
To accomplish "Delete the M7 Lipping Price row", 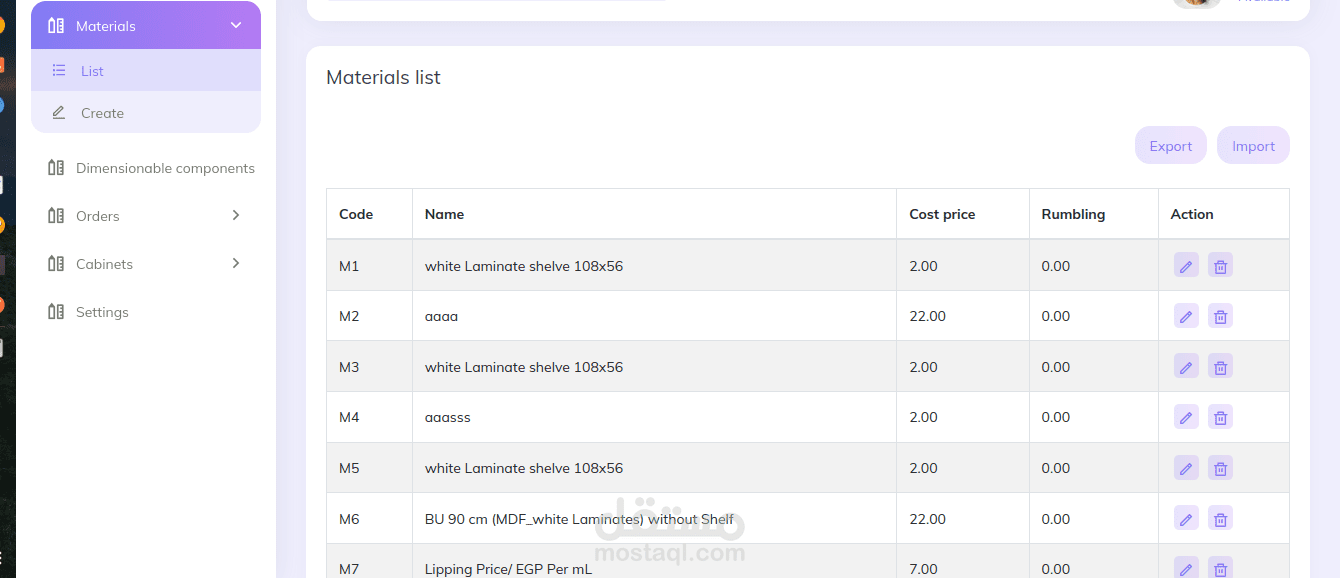I will tap(1220, 567).
